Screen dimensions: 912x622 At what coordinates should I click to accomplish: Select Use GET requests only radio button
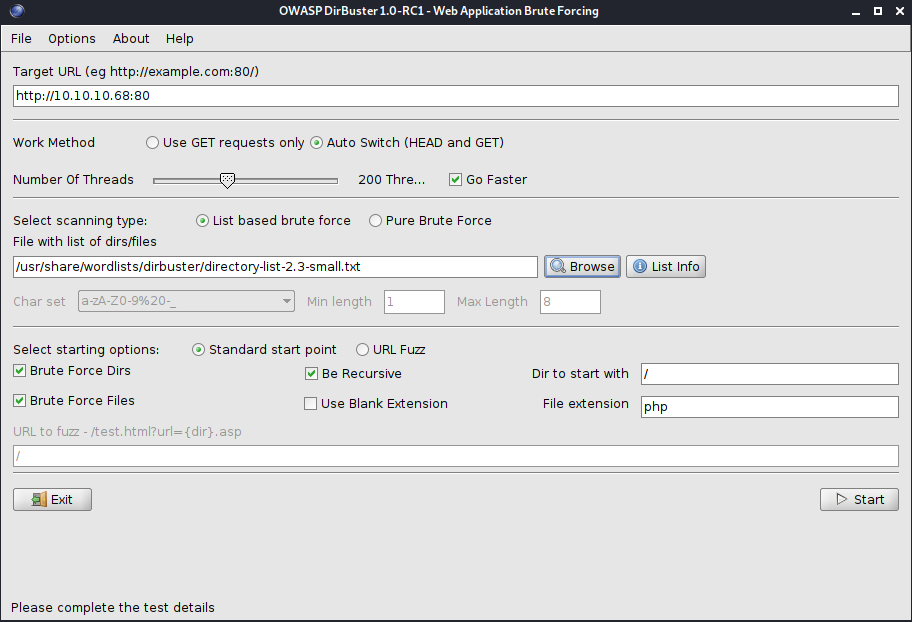click(152, 143)
